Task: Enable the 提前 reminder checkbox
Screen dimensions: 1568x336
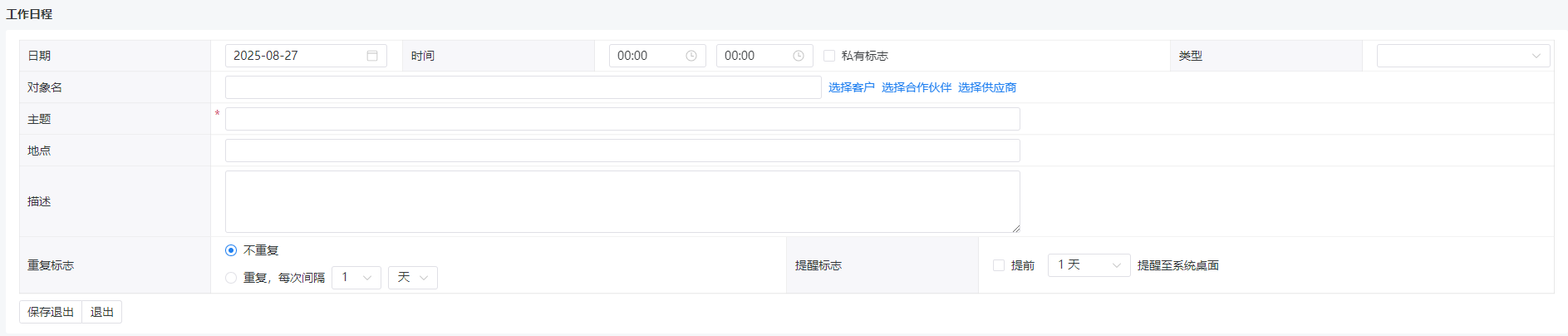Action: point(999,265)
